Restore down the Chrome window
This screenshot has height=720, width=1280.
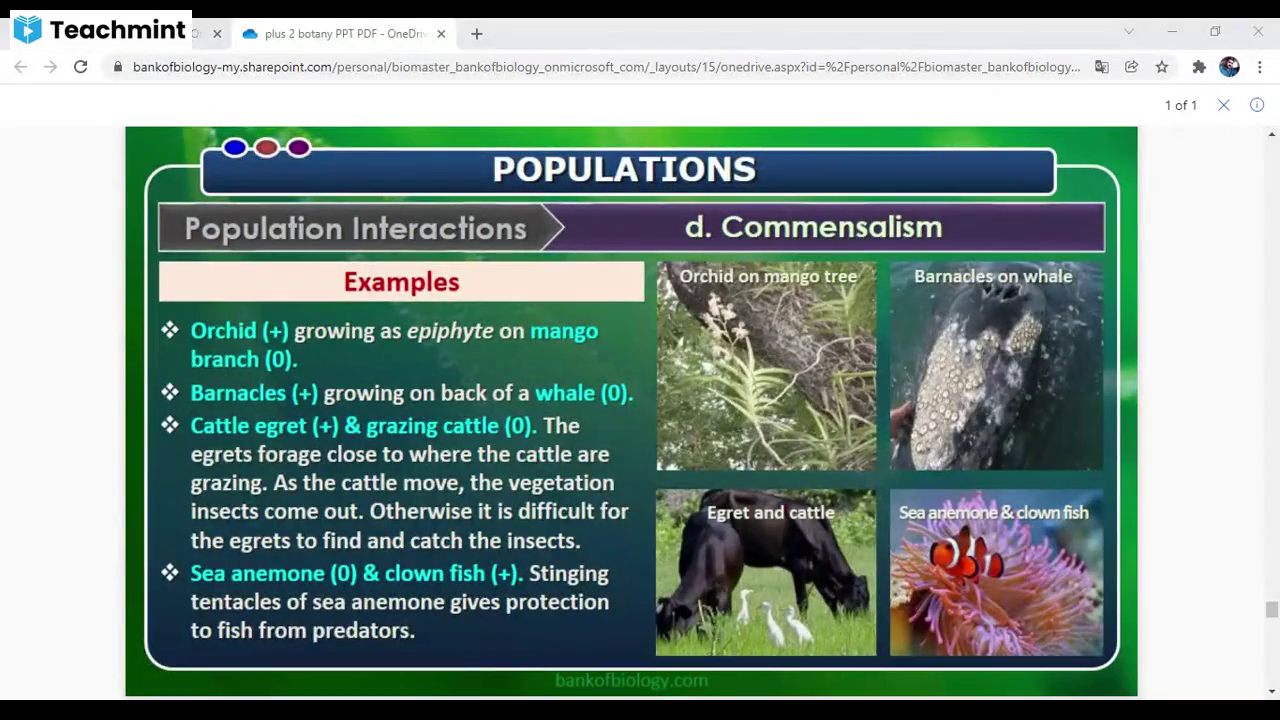(1215, 32)
